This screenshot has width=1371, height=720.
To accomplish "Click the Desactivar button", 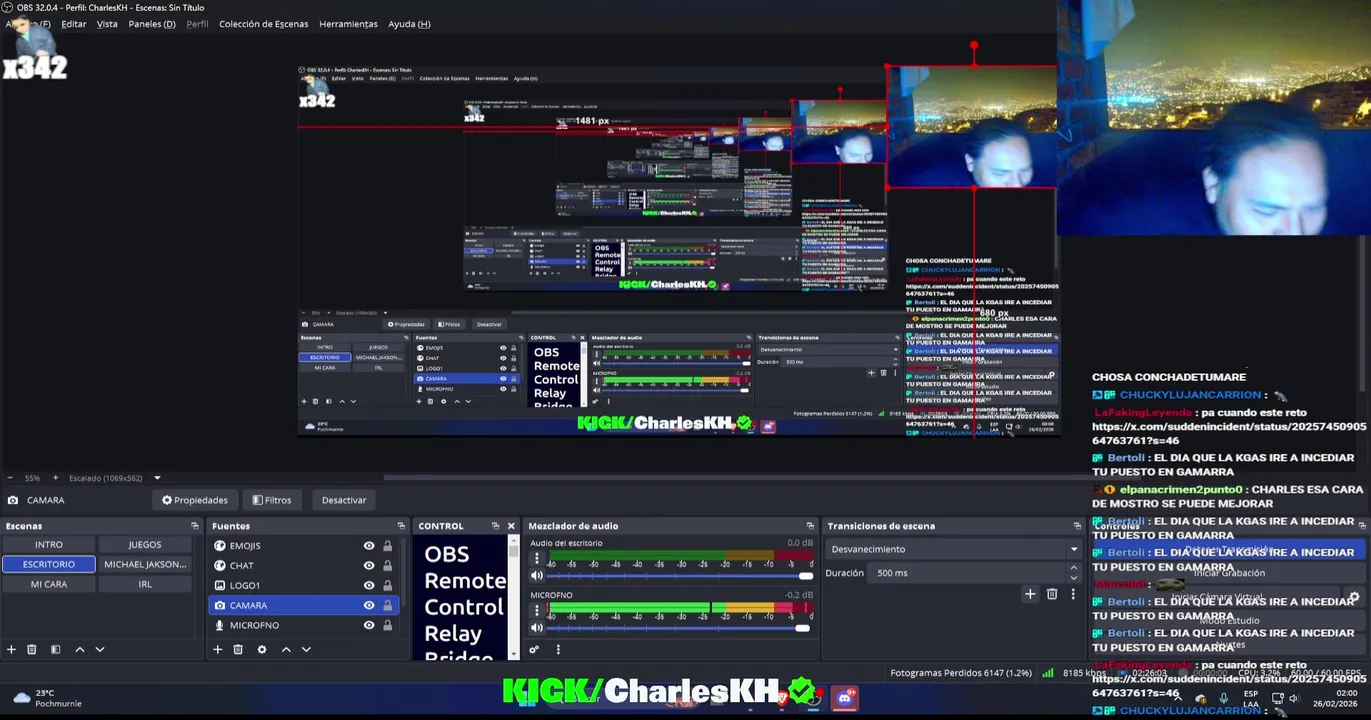I will (x=344, y=500).
